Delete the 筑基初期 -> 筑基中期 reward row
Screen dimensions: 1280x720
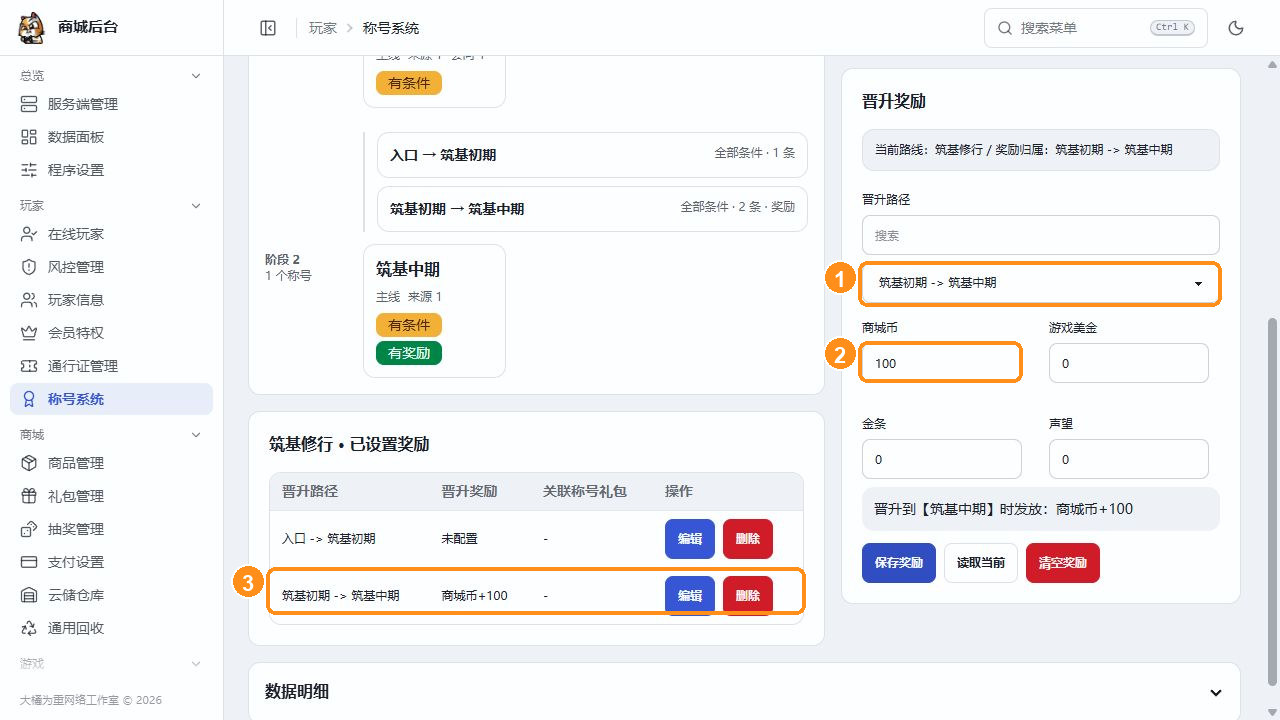747,595
